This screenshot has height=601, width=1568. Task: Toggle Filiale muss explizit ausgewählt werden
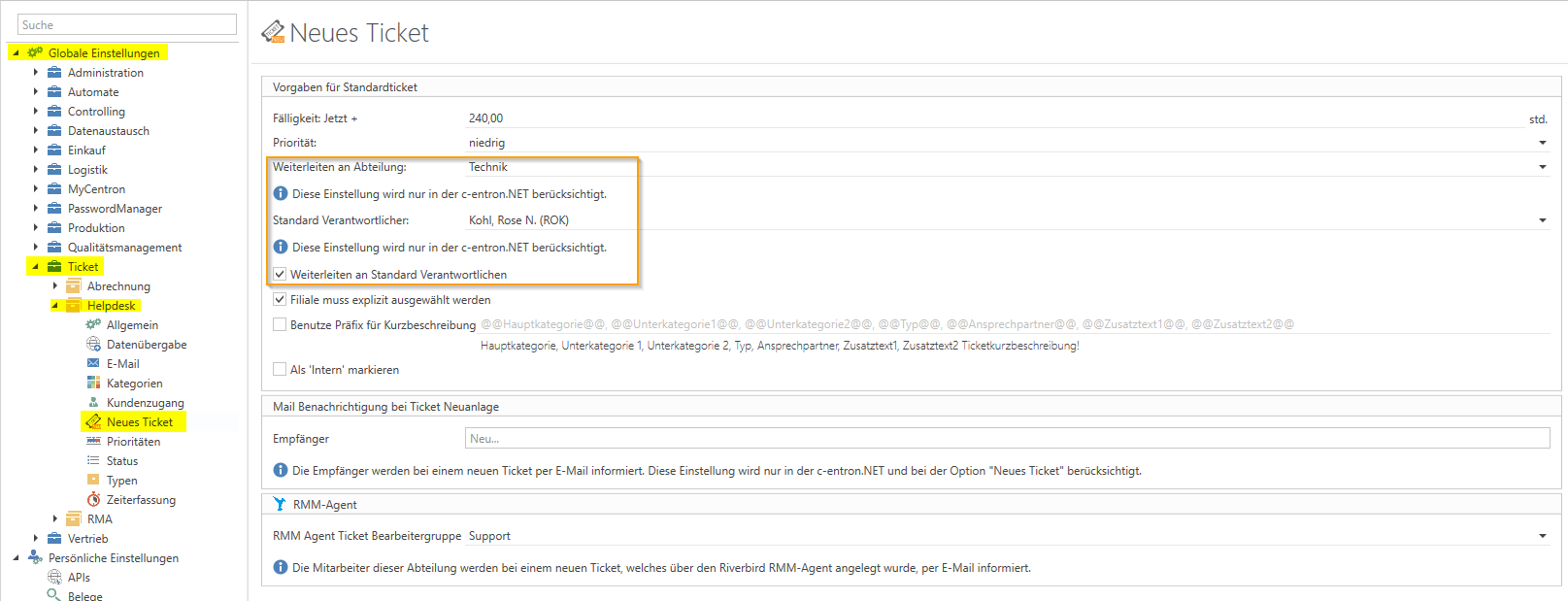pyautogui.click(x=280, y=300)
